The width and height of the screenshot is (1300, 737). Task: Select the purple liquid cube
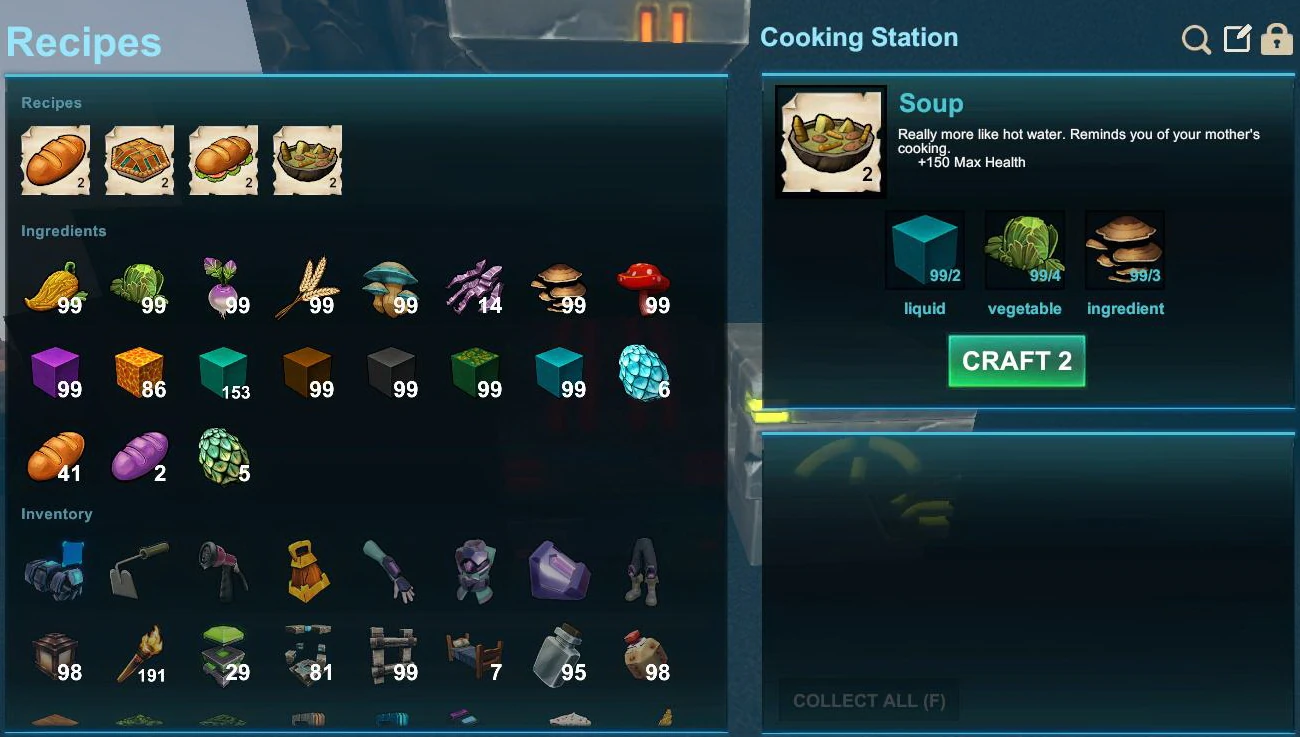click(56, 371)
